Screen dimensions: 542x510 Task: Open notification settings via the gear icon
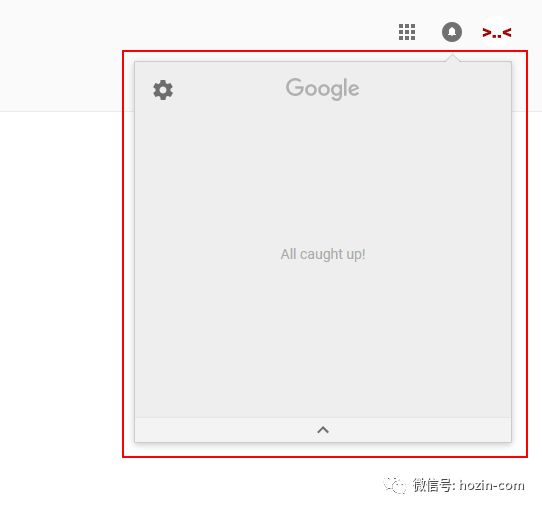[x=163, y=90]
